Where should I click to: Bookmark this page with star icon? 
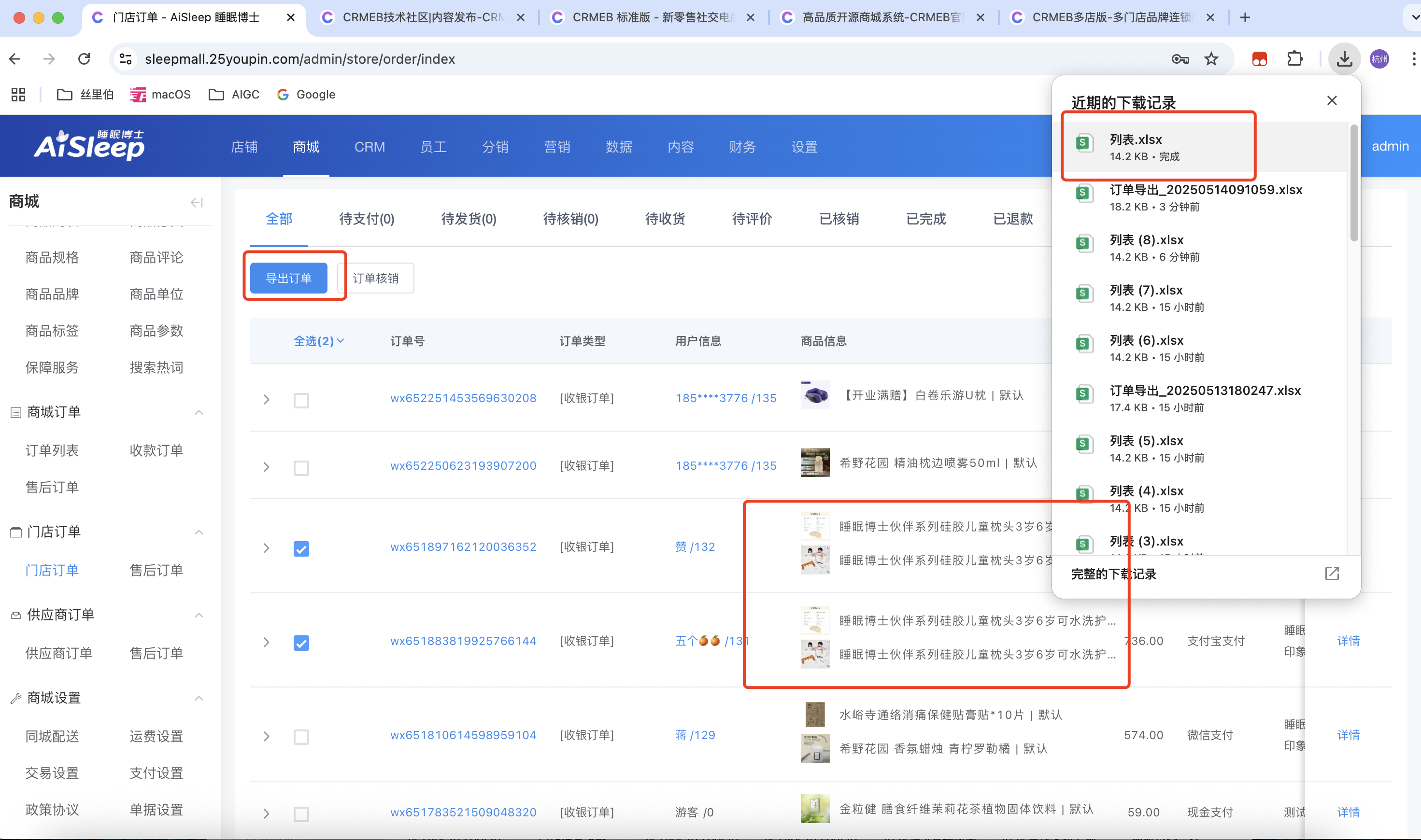[x=1211, y=59]
